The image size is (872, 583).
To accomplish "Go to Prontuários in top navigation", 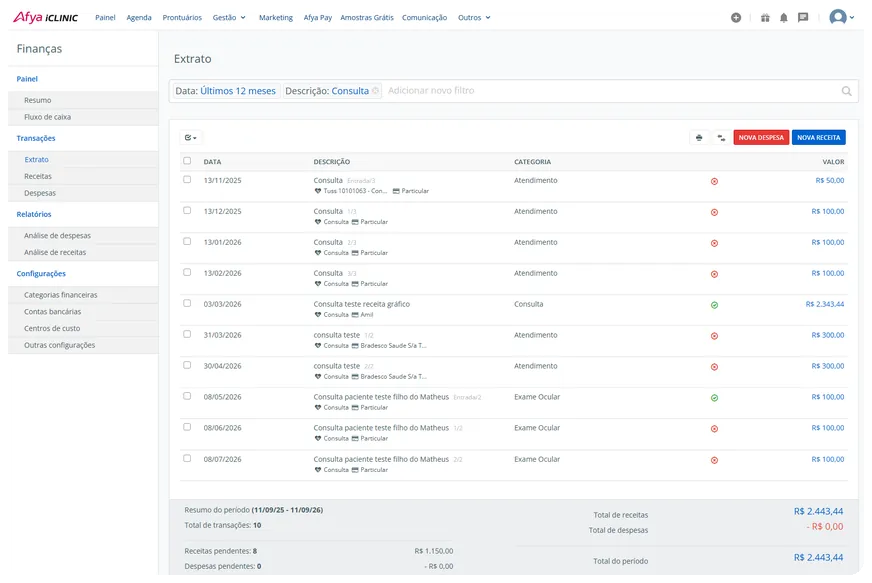I will (x=182, y=18).
